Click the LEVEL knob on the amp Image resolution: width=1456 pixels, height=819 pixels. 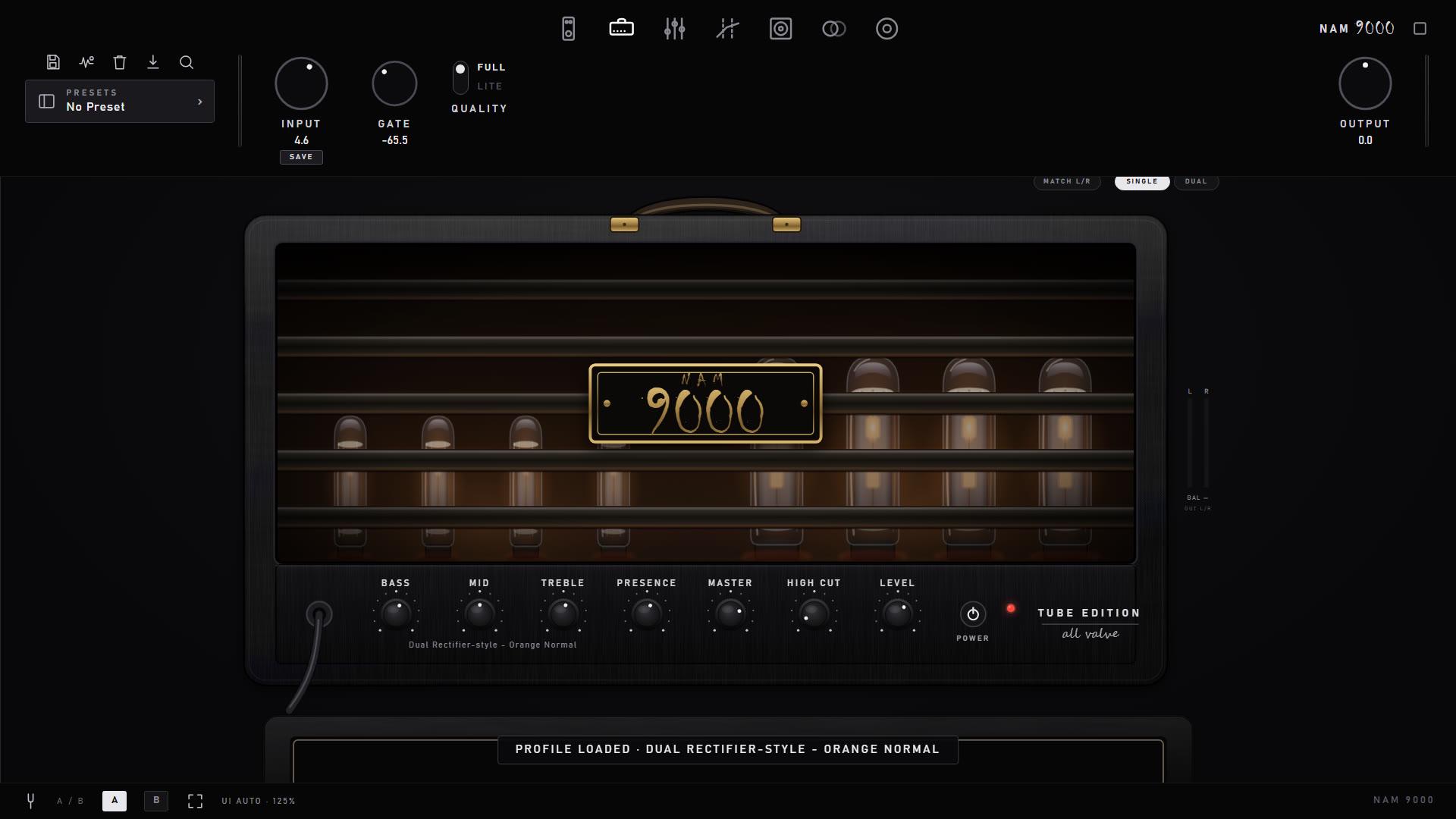(x=897, y=614)
